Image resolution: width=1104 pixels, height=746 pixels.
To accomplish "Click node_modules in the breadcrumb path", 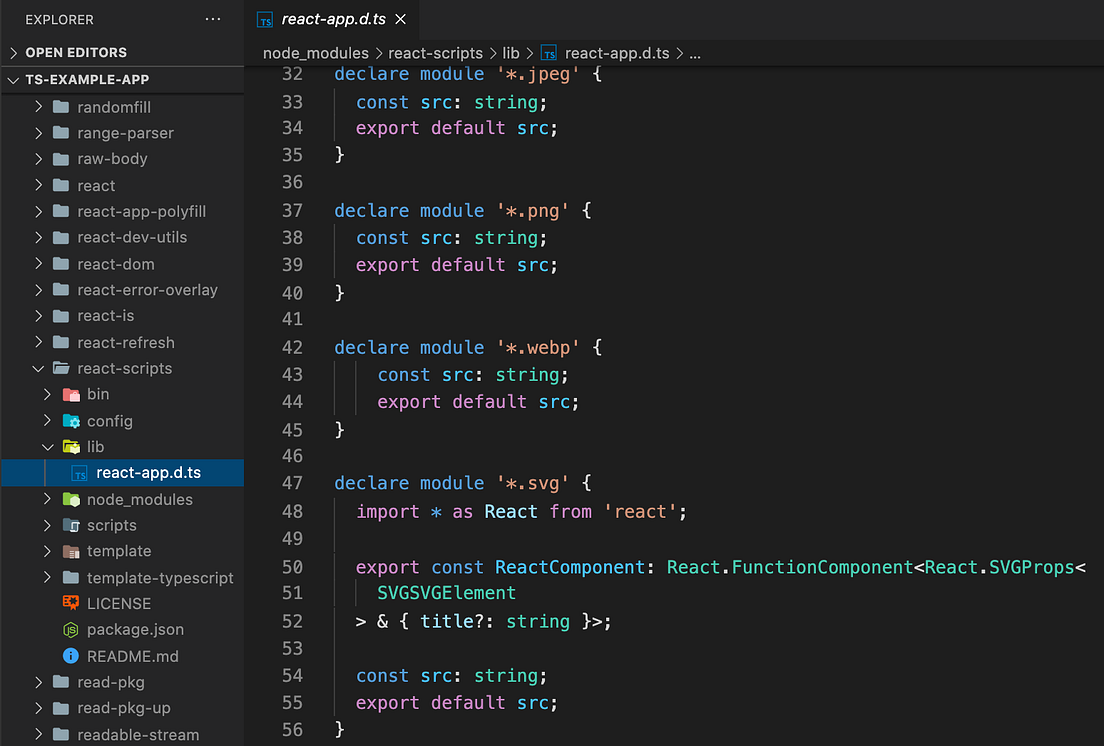I will coord(315,53).
